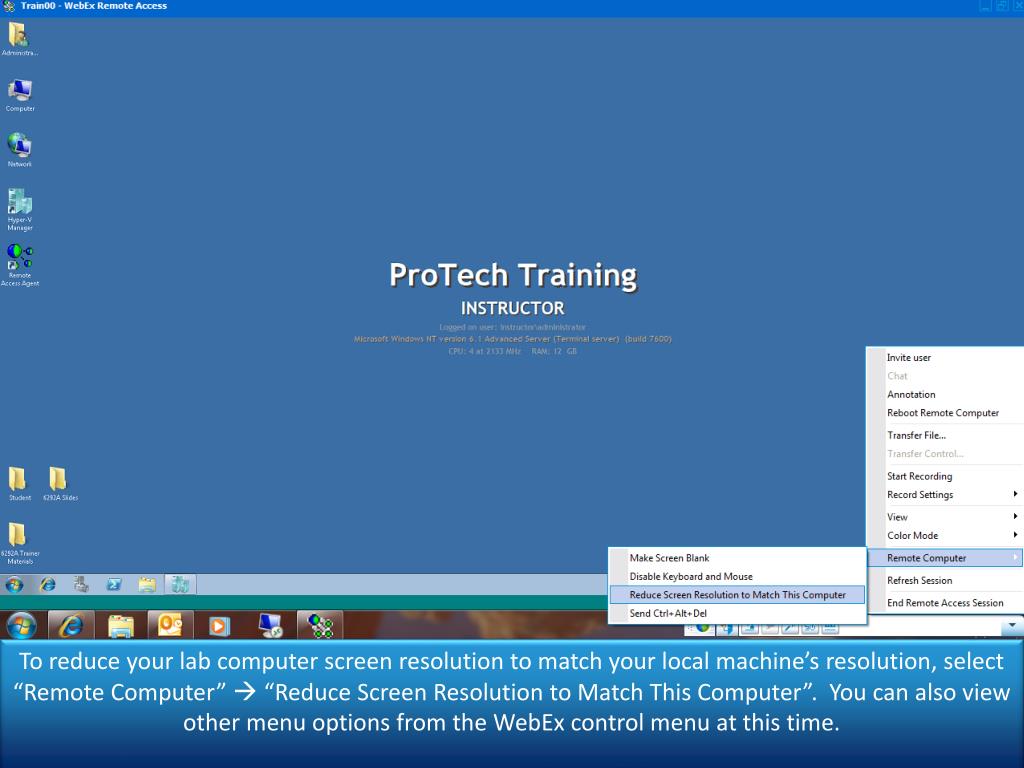Open the Transfer File... option
Image resolution: width=1024 pixels, height=768 pixels.
tap(945, 435)
